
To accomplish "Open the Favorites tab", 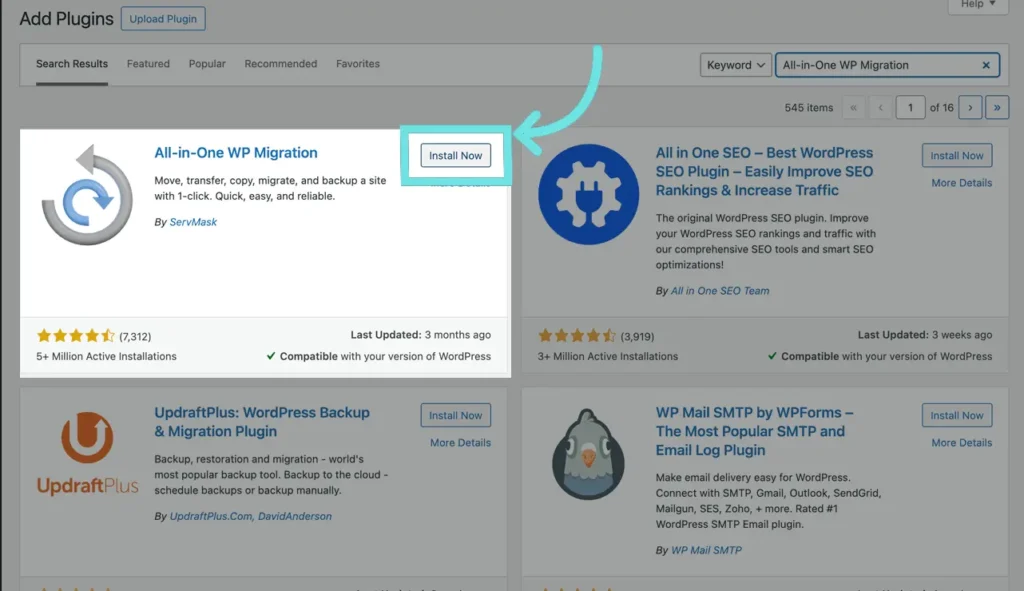I will (358, 64).
